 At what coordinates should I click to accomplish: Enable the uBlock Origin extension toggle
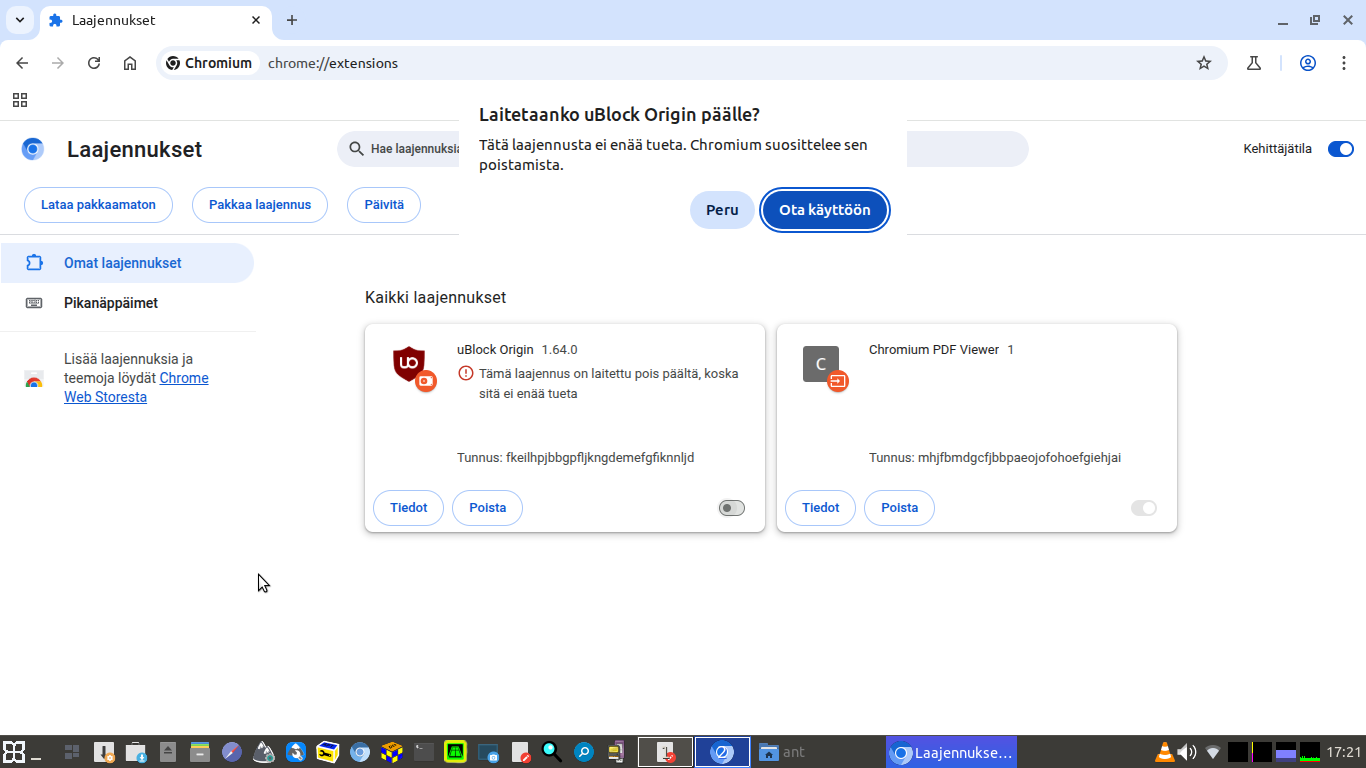pyautogui.click(x=731, y=508)
